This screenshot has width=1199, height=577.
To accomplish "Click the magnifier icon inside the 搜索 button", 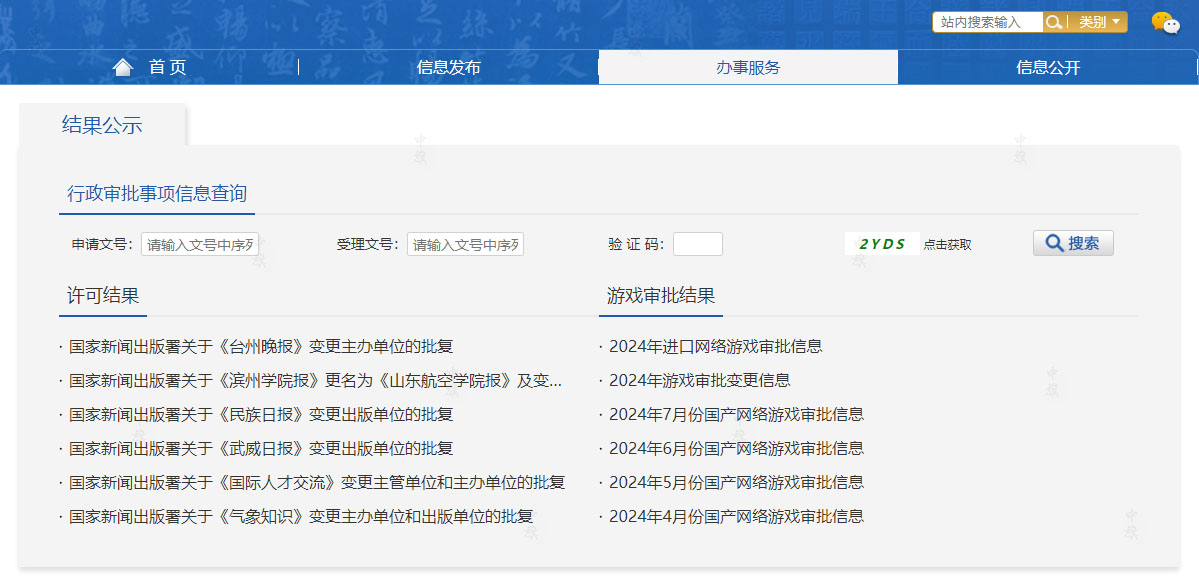I will [x=1053, y=242].
